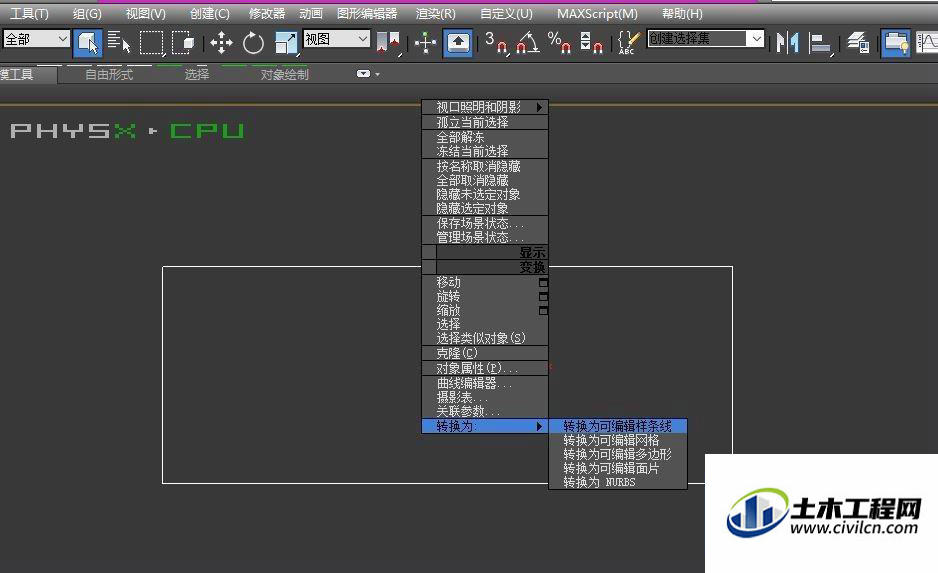Choose 保存场景状态 in context menu

click(485, 223)
